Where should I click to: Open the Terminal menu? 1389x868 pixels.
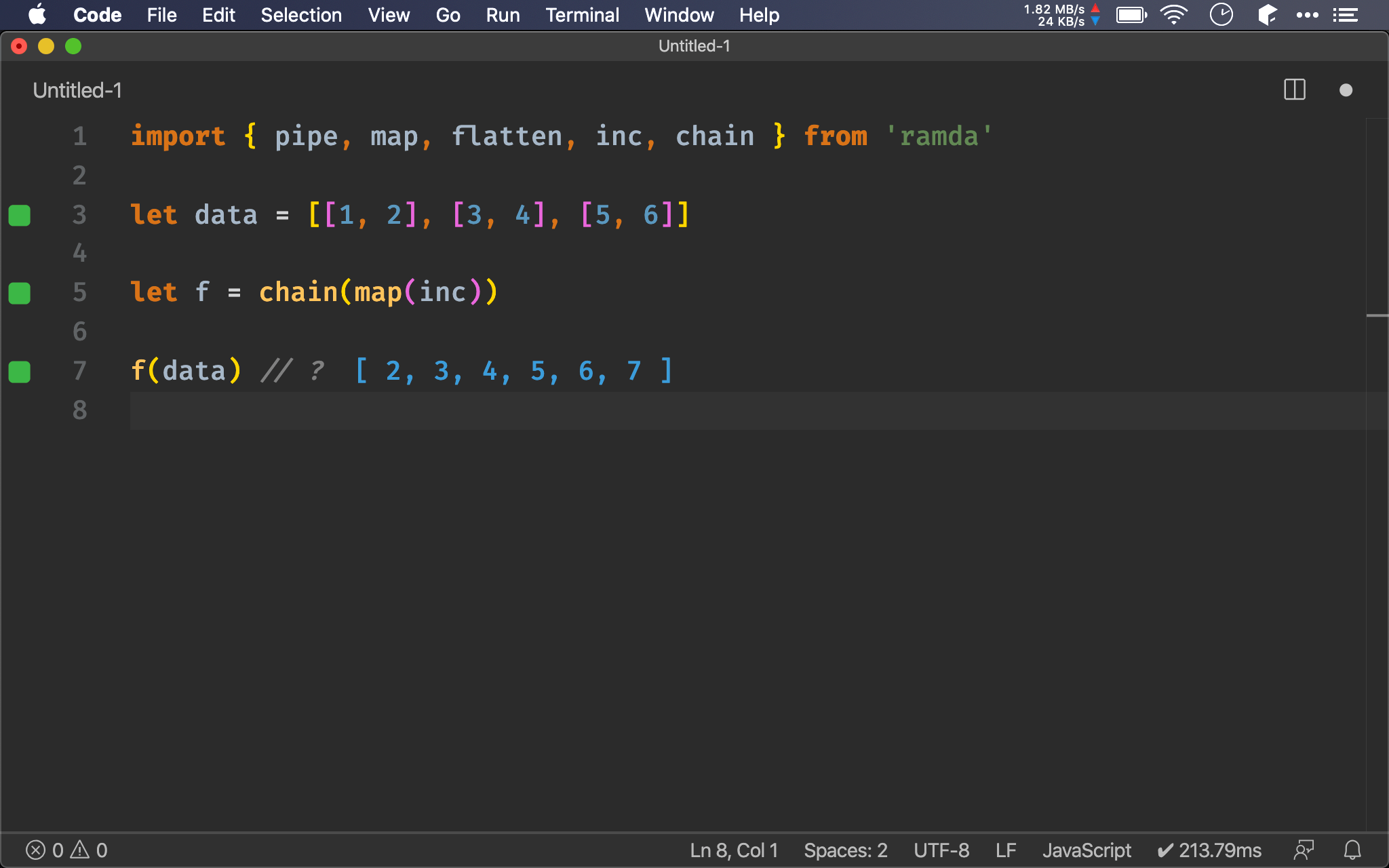pyautogui.click(x=580, y=15)
